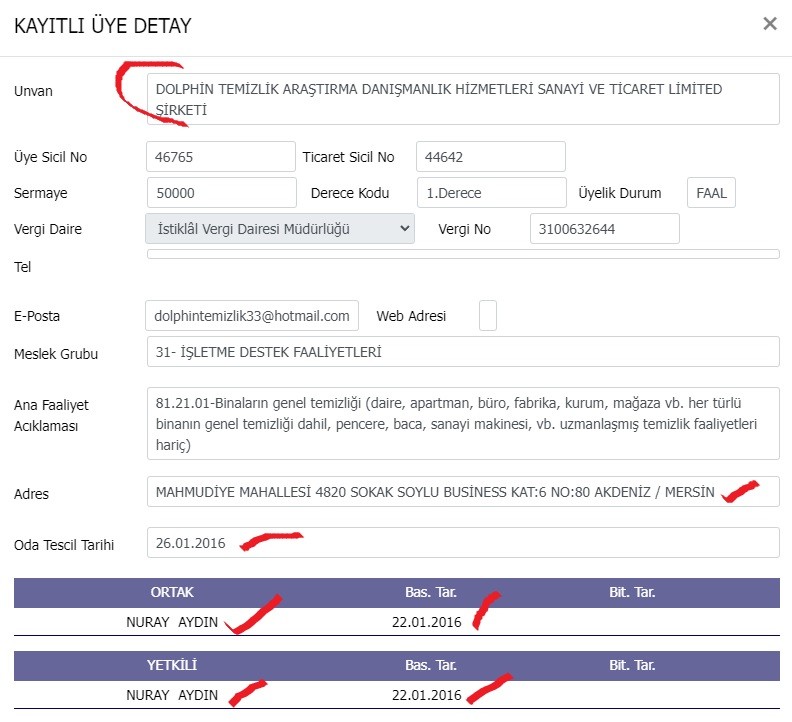Click the E-Posta label
792x722 pixels.
[37, 316]
